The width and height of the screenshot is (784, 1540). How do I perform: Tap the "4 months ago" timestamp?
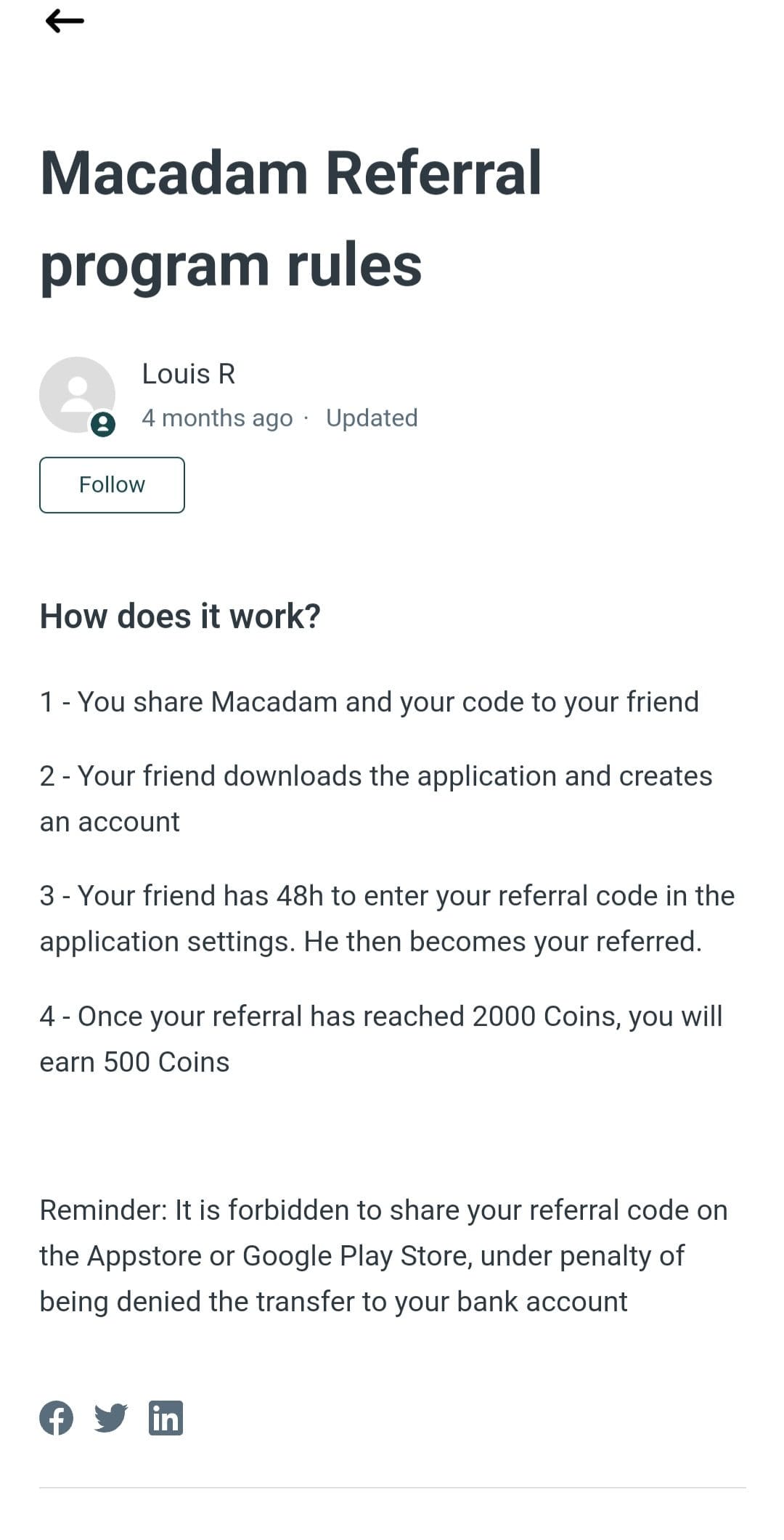pos(217,418)
